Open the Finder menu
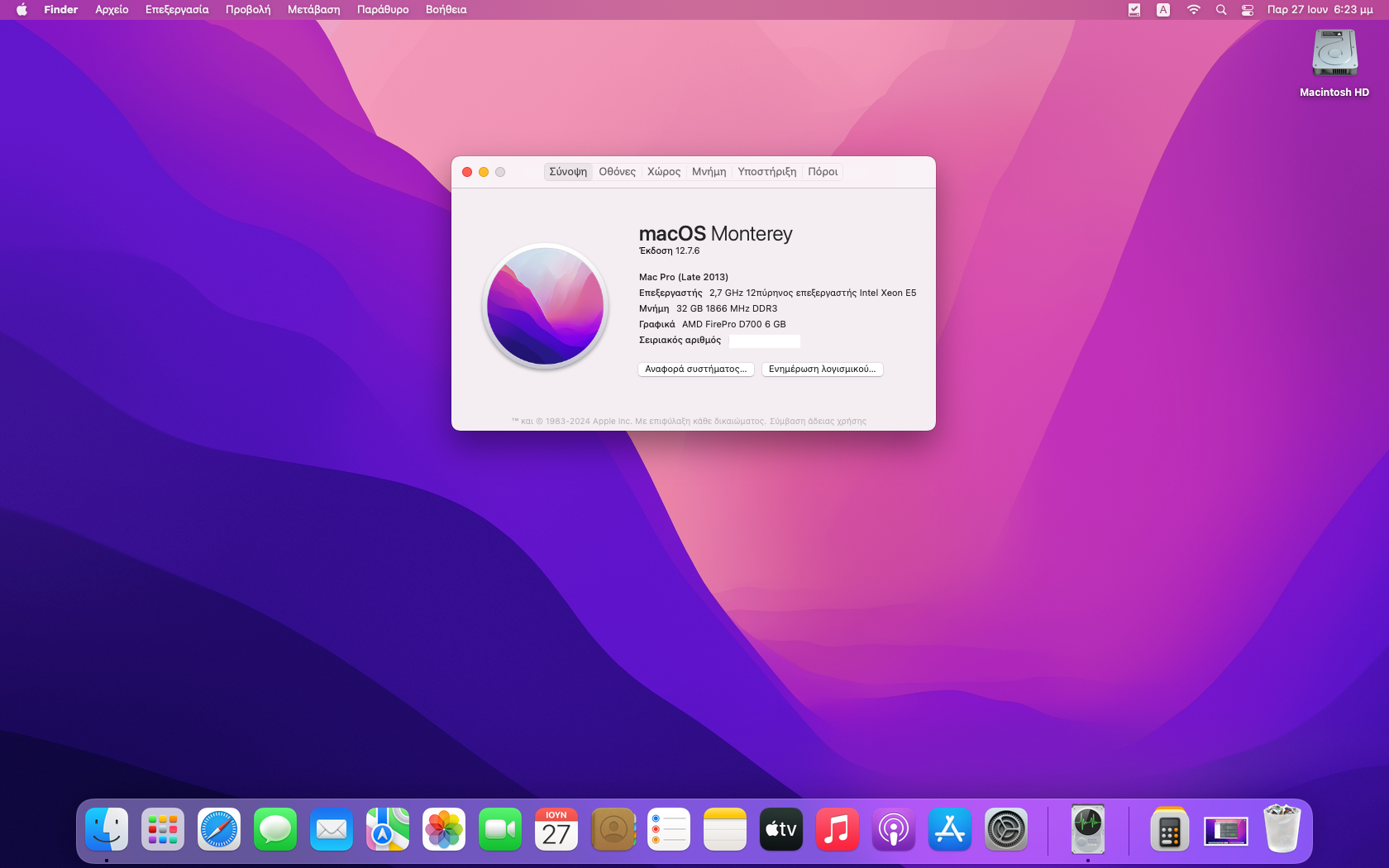Screen dimensions: 1389x868 point(61,10)
